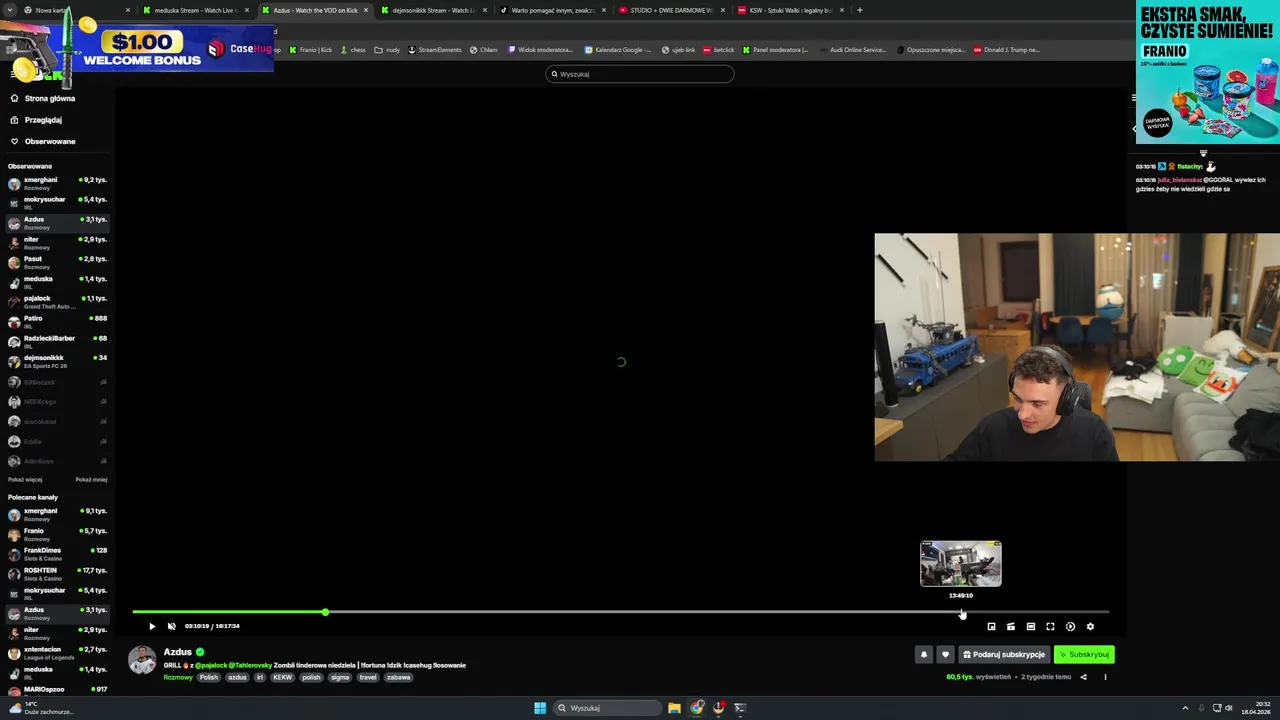1280x720 pixels.
Task: Open xmerghani in followed channels
Action: pos(56,184)
